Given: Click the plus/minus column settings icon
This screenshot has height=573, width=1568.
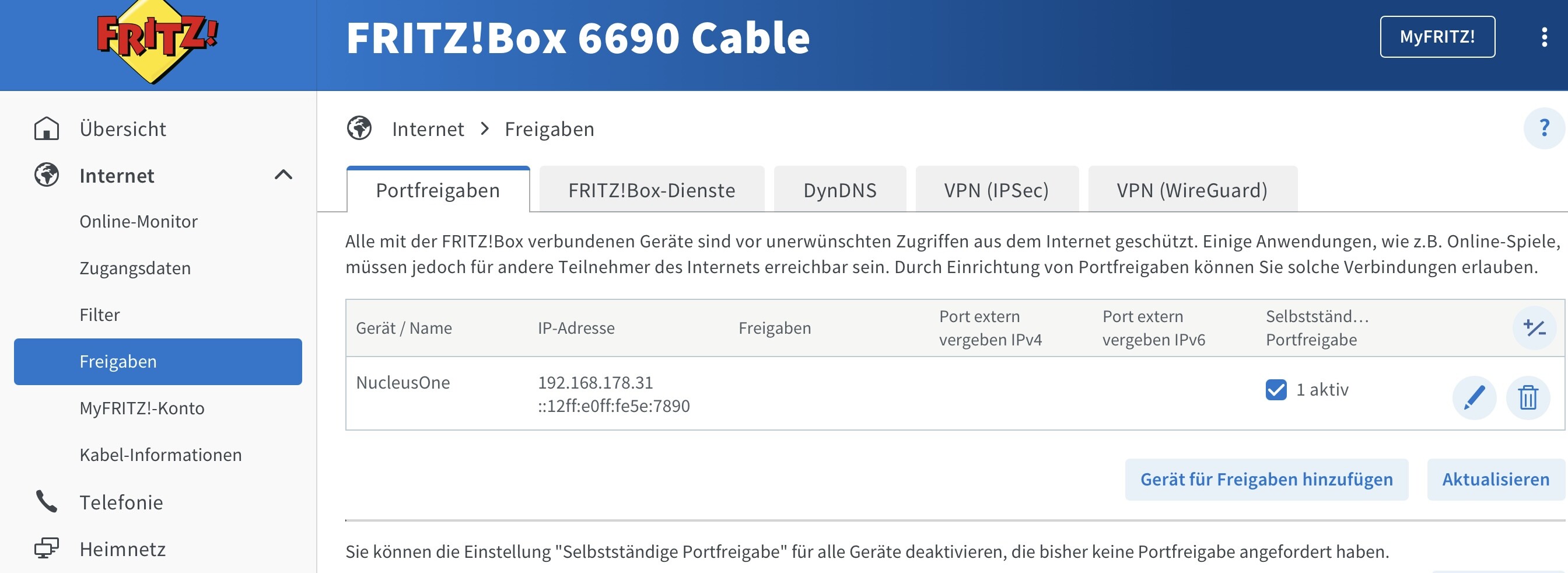Looking at the screenshot, I should [x=1534, y=328].
